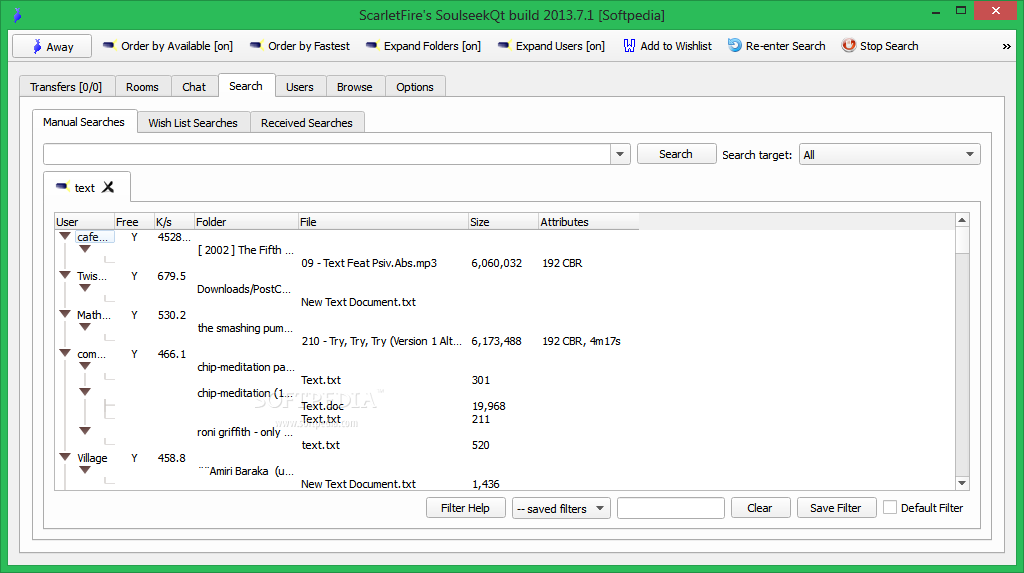
Task: Select the 'text' search results tab
Action: [x=84, y=188]
